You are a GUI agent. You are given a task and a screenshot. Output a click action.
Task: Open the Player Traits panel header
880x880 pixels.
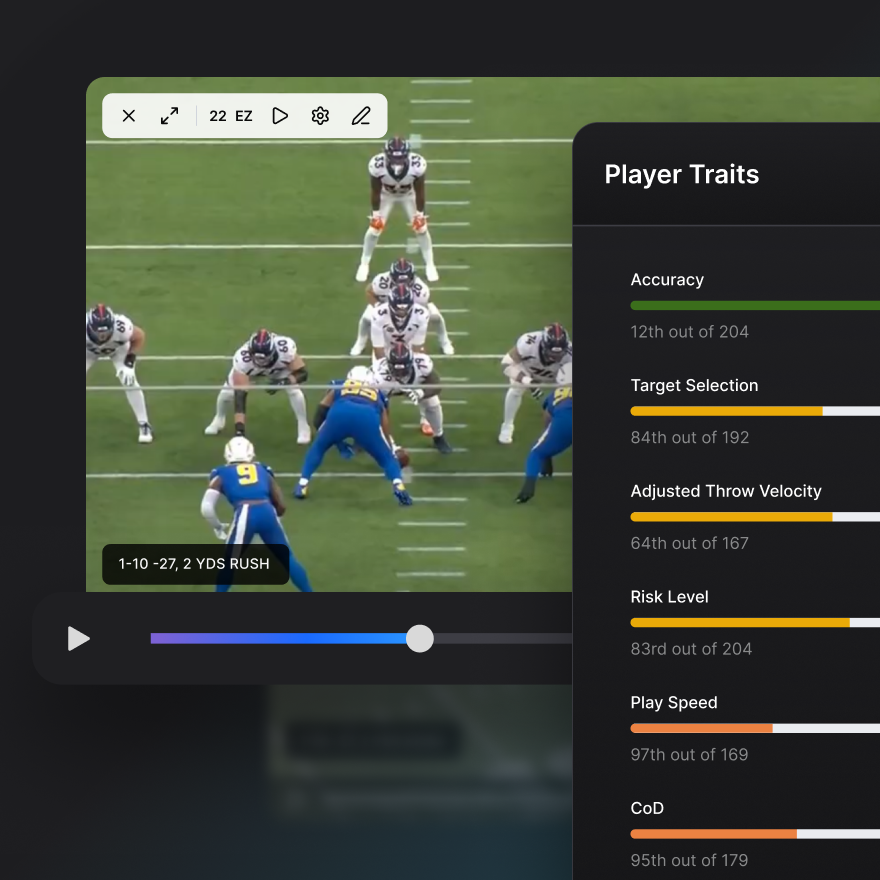pyautogui.click(x=681, y=174)
